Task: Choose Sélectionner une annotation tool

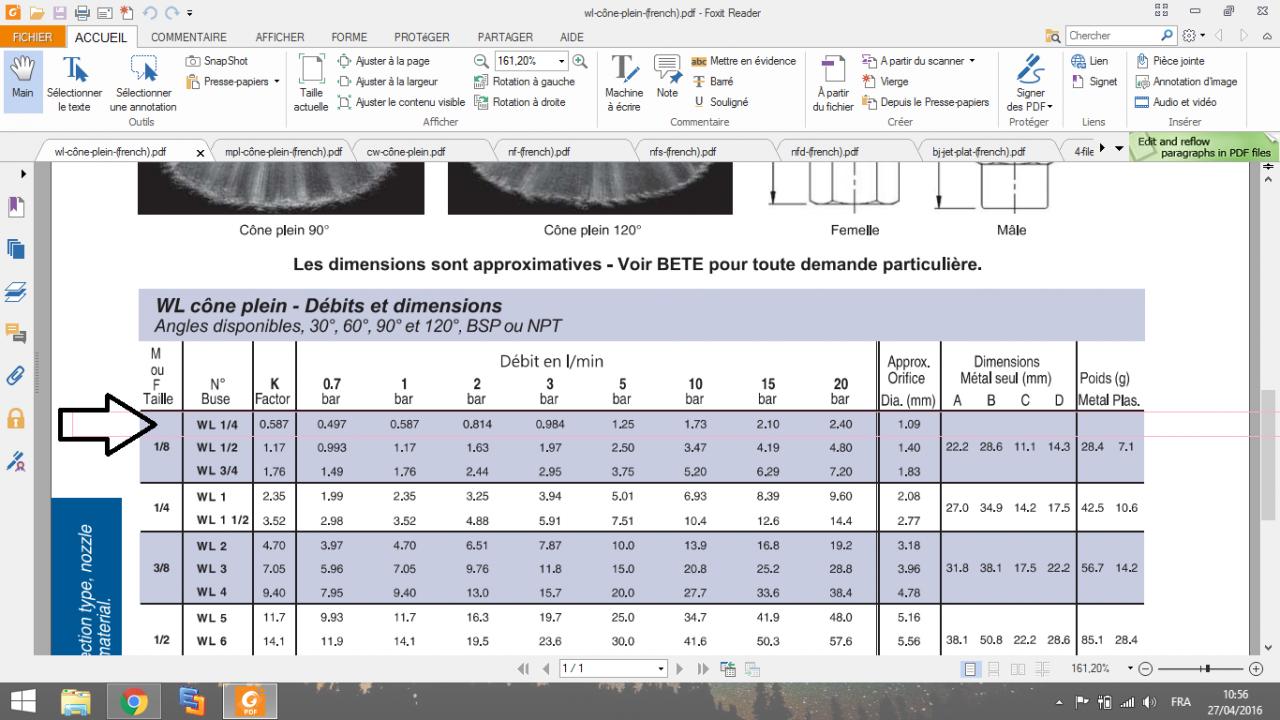Action: [x=143, y=82]
